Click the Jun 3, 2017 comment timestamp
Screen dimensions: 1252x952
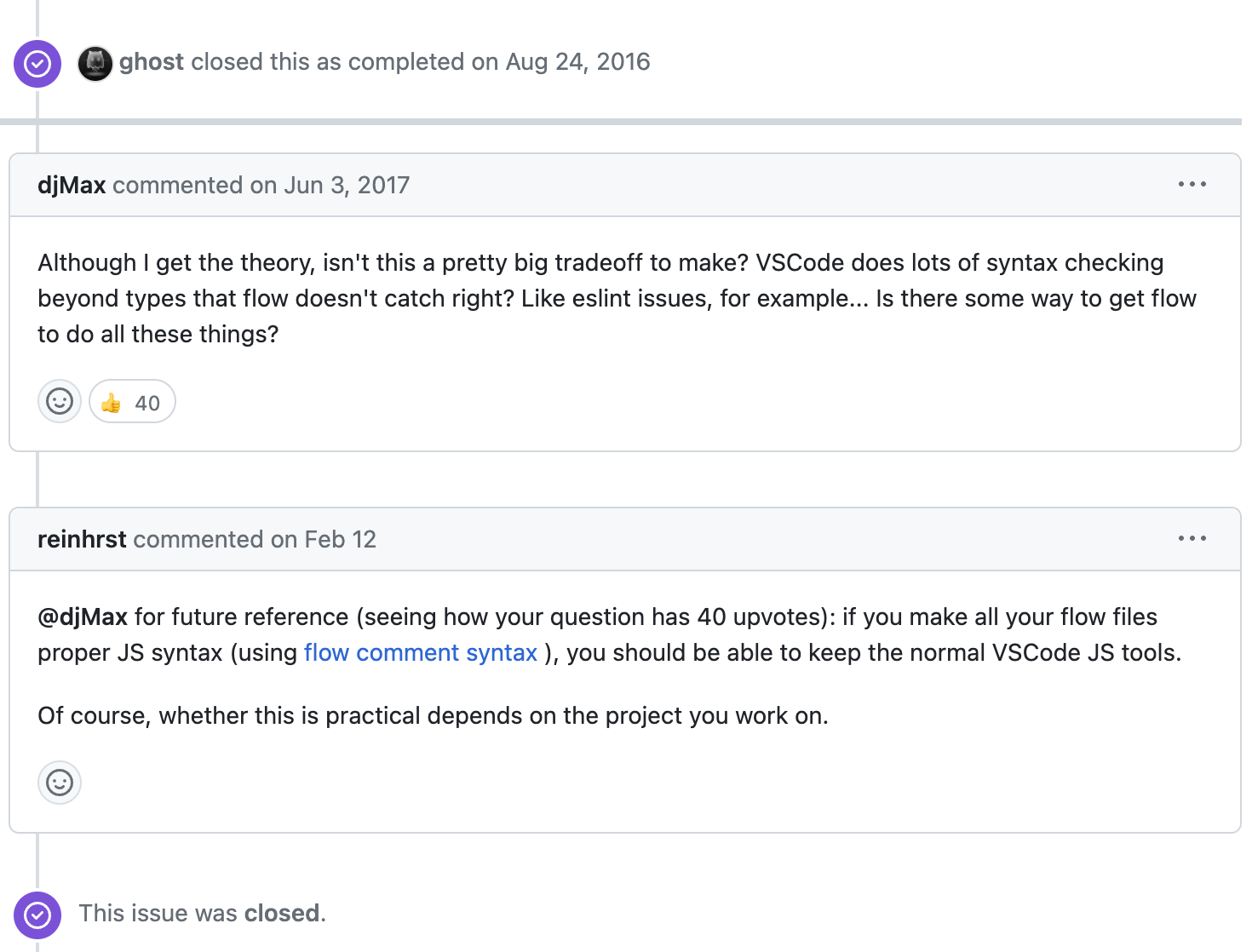347,185
